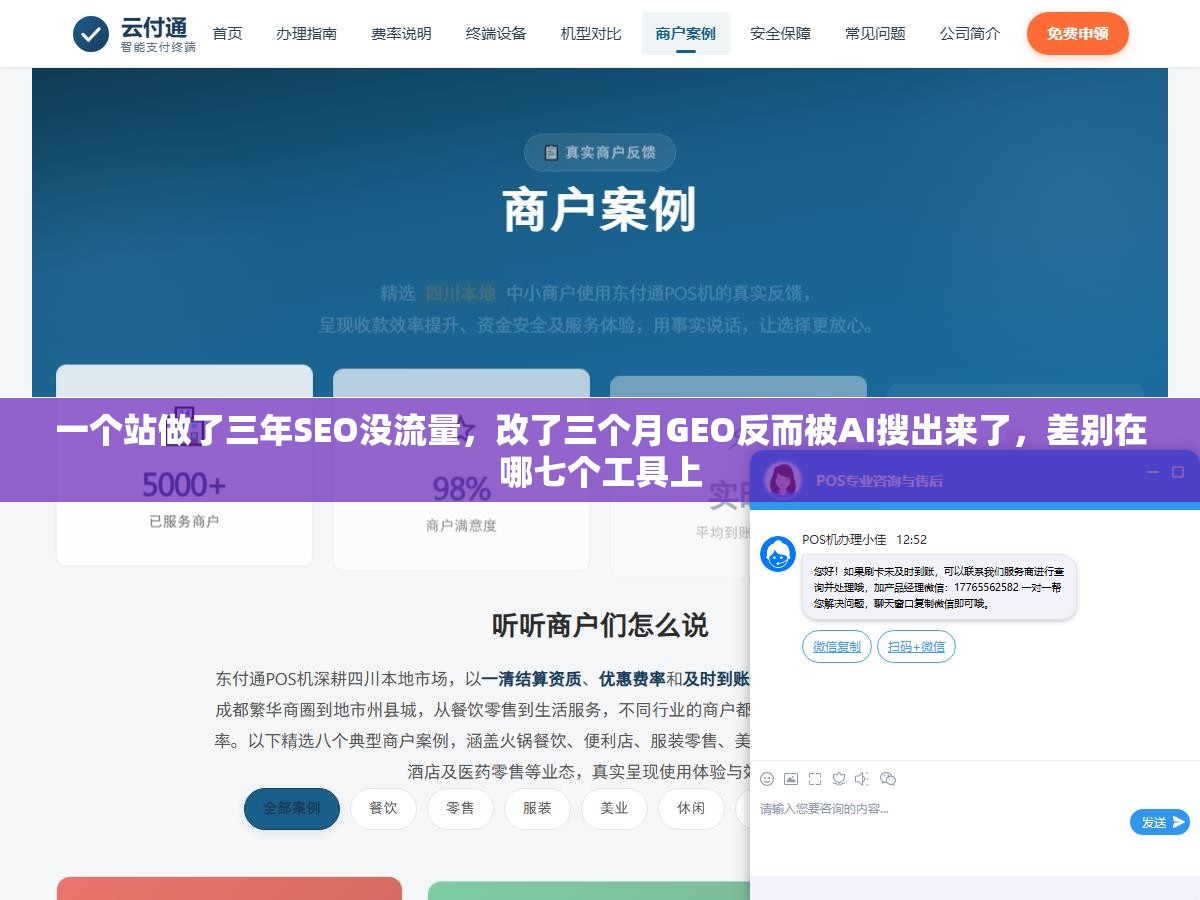1200x900 pixels.
Task: Click the 免费申领 orange button
Action: tap(1077, 34)
